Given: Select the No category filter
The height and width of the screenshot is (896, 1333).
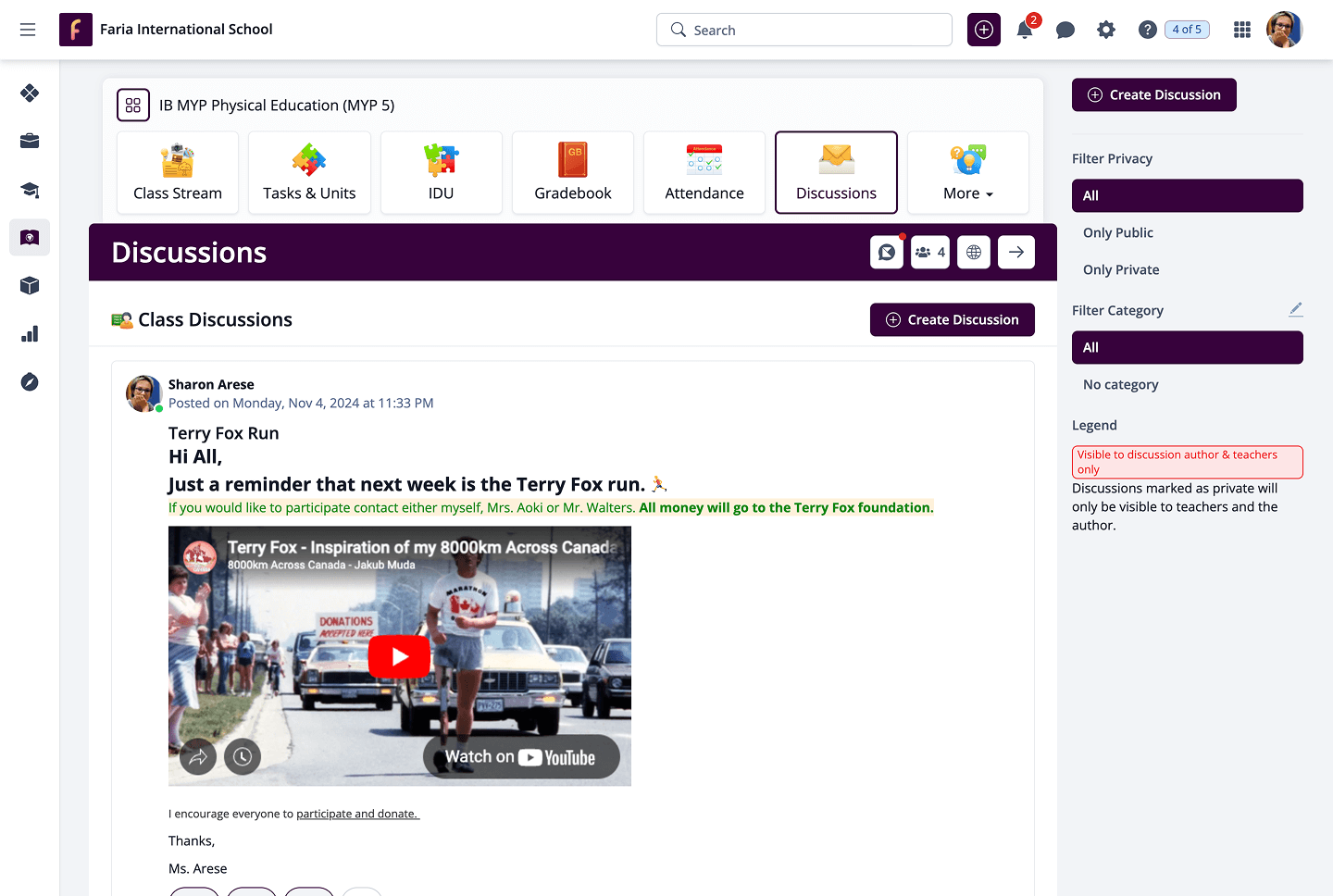Looking at the screenshot, I should 1121,385.
